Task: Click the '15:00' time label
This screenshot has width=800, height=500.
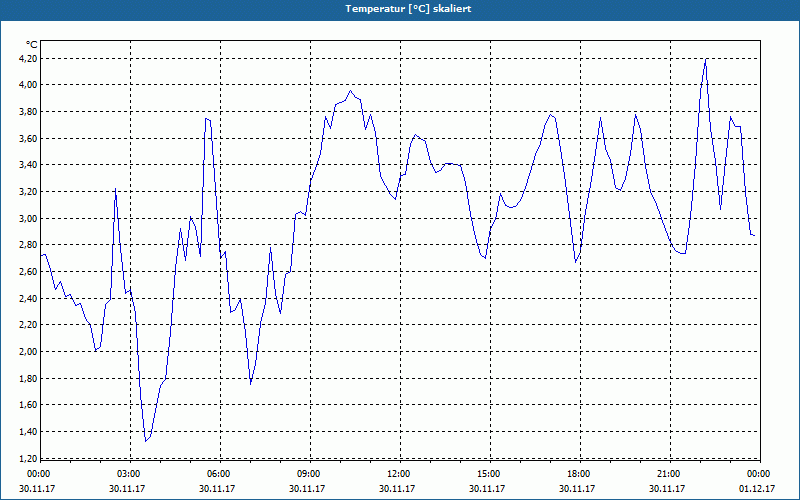Action: pos(488,474)
